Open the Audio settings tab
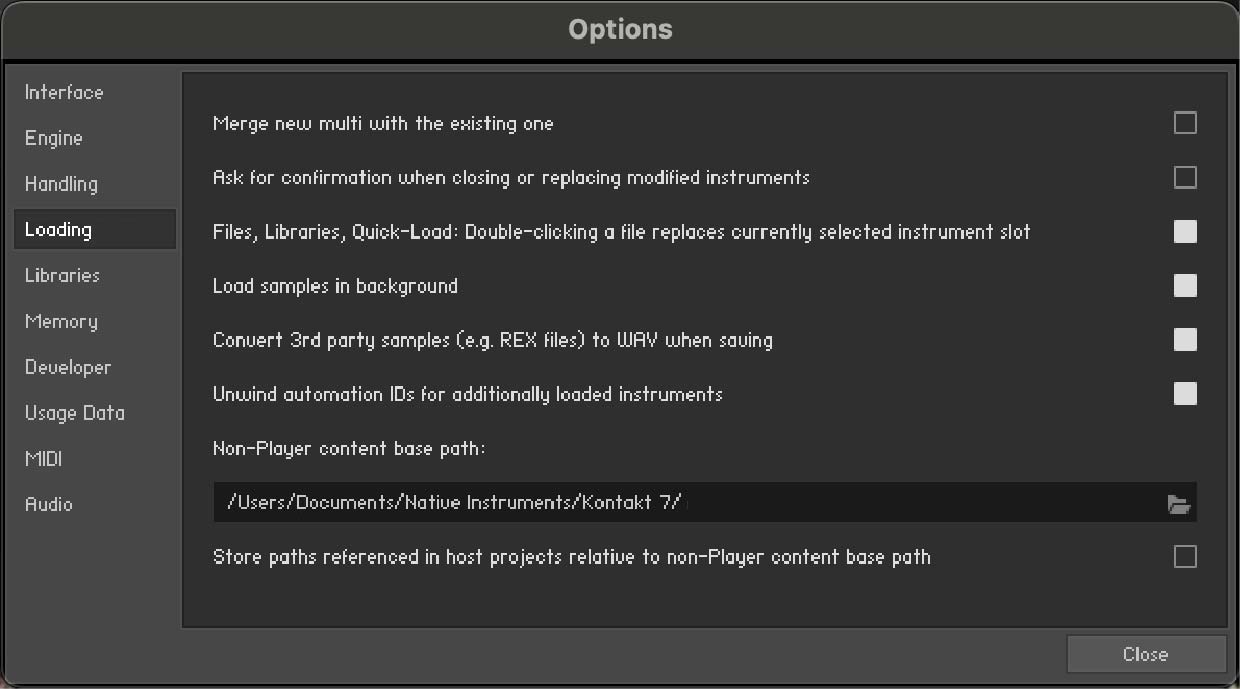This screenshot has height=689, width=1240. (49, 504)
